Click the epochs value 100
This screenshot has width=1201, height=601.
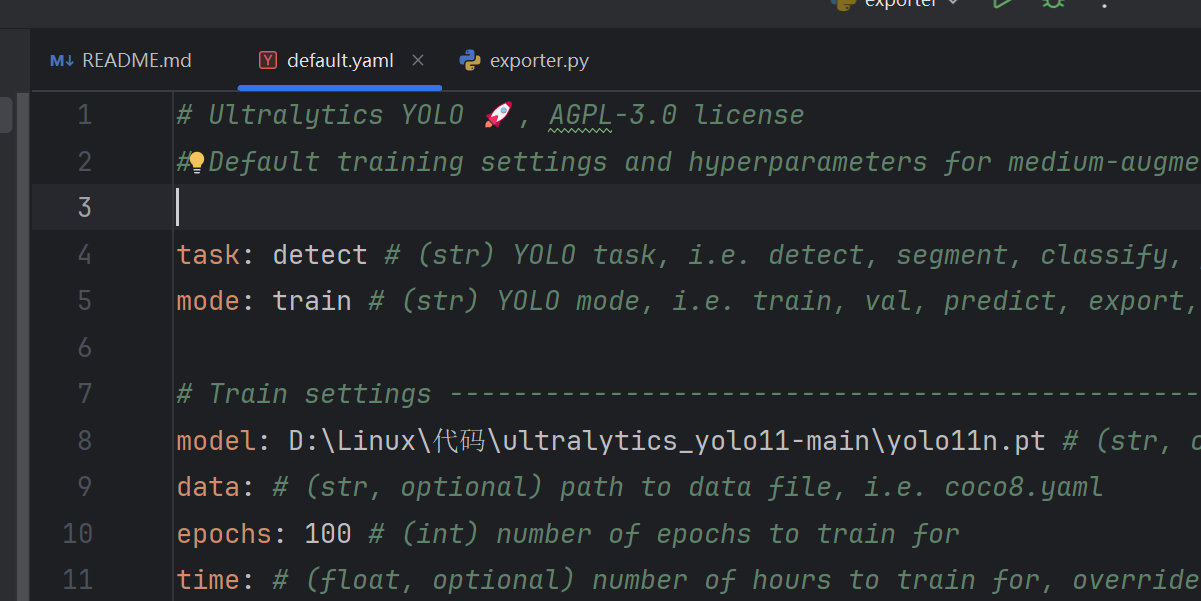coord(328,534)
